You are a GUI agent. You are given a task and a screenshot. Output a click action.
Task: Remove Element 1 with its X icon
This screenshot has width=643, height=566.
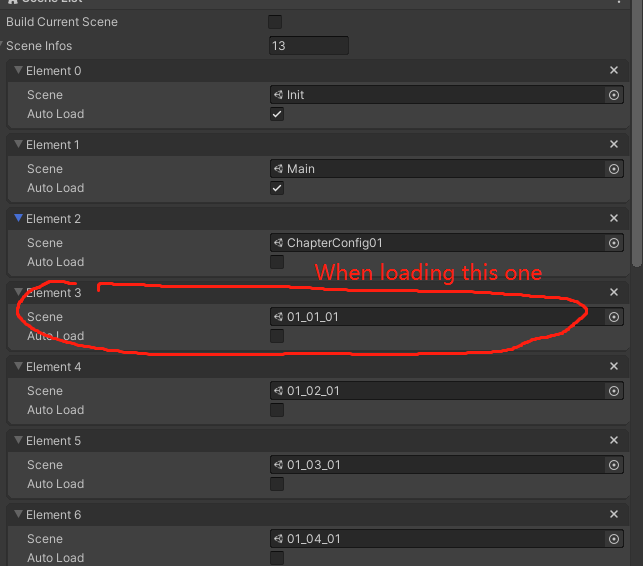coord(614,144)
